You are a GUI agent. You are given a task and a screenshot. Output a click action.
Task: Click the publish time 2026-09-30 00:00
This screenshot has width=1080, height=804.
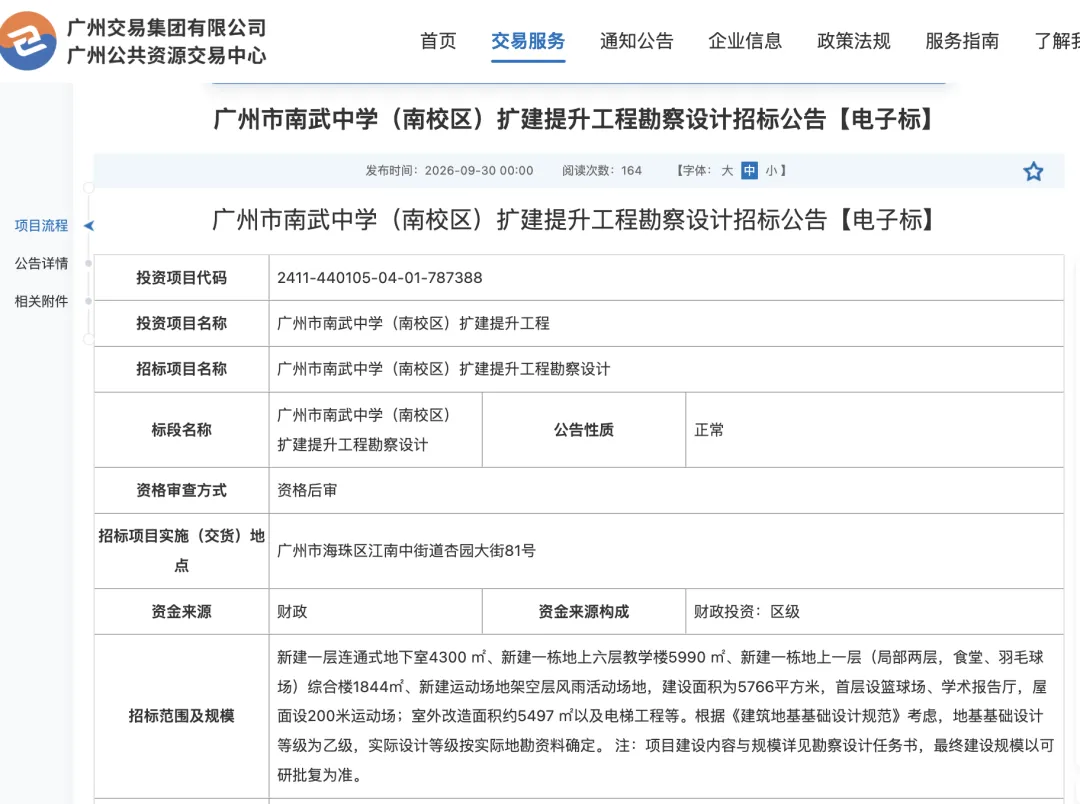[x=479, y=170]
